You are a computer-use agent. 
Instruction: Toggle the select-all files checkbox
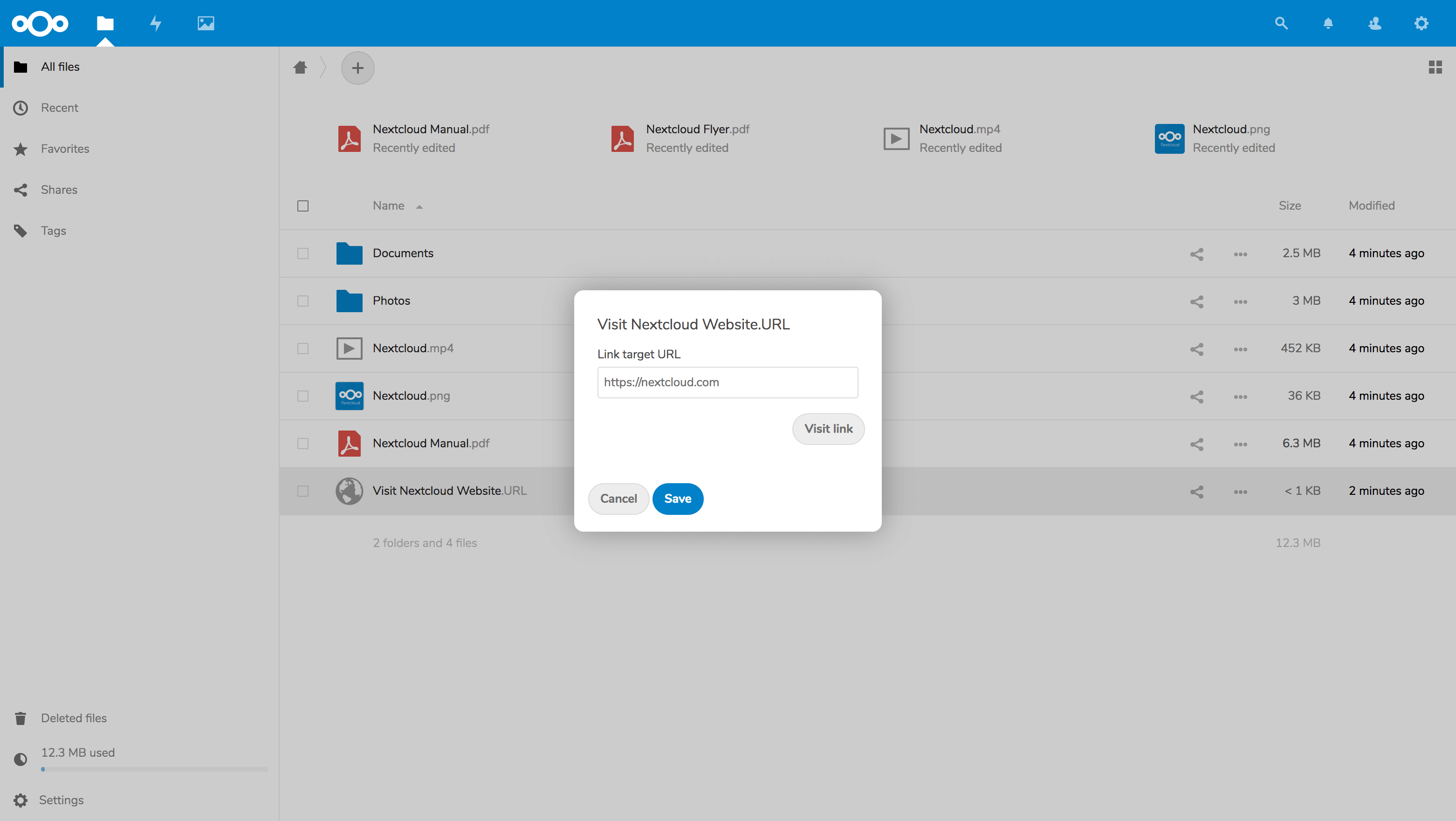click(x=303, y=205)
